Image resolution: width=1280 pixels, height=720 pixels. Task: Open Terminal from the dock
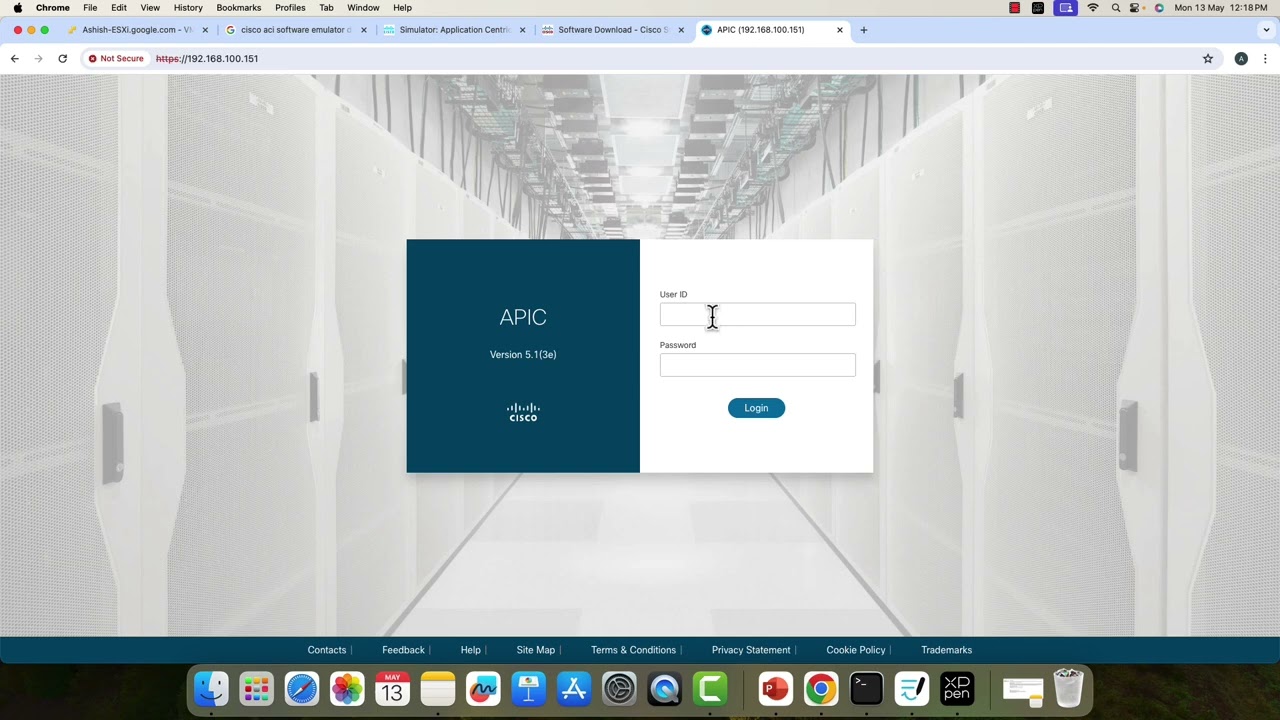pos(866,689)
